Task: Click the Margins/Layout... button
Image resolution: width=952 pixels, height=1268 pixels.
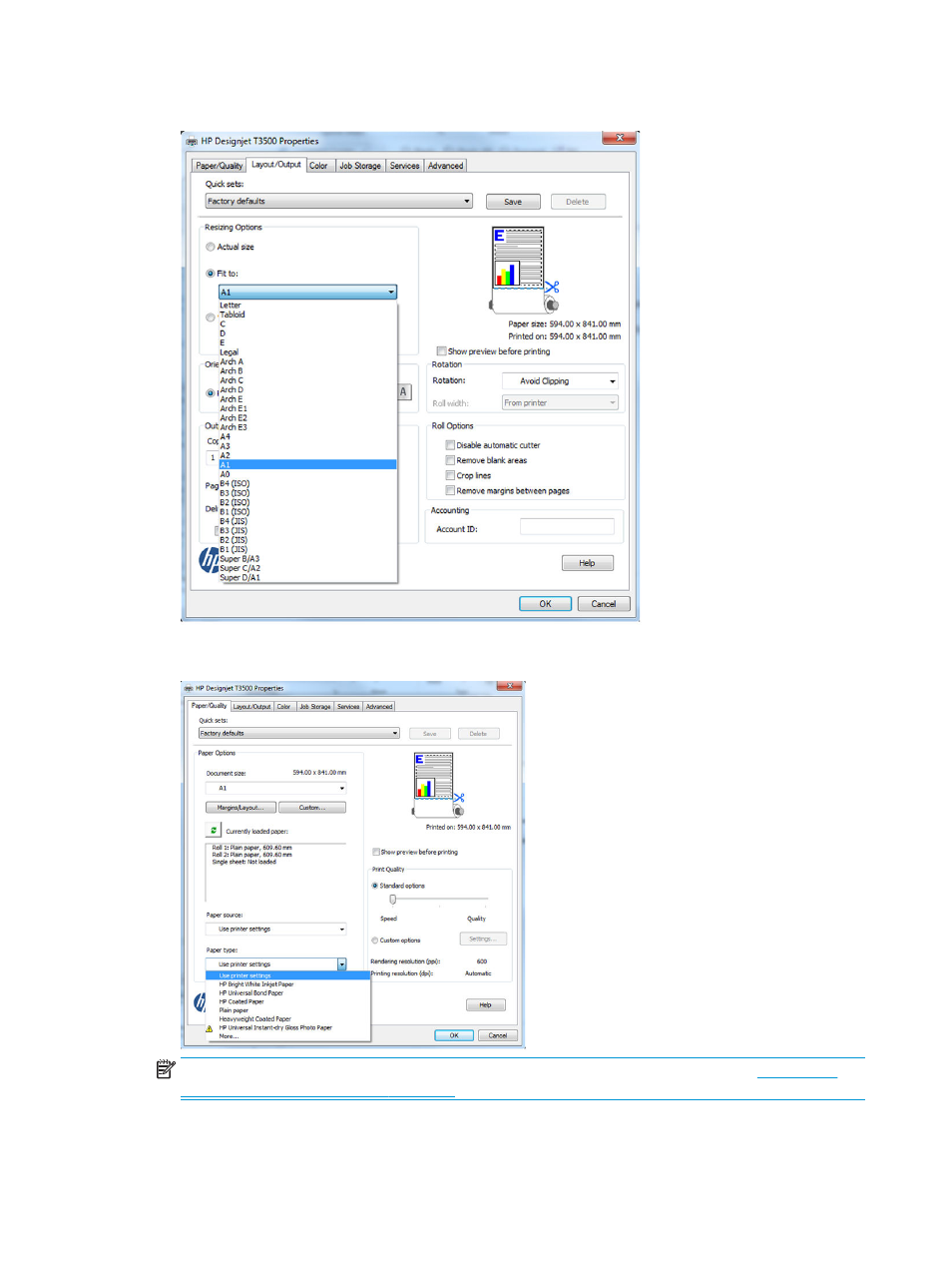Action: coord(240,808)
